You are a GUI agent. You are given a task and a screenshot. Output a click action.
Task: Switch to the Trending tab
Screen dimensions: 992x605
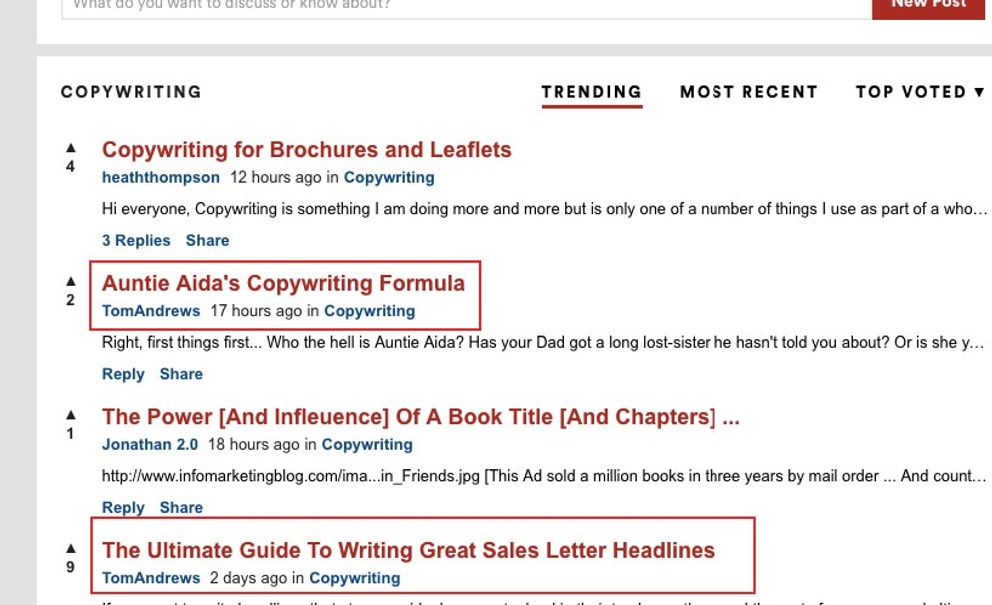click(592, 92)
